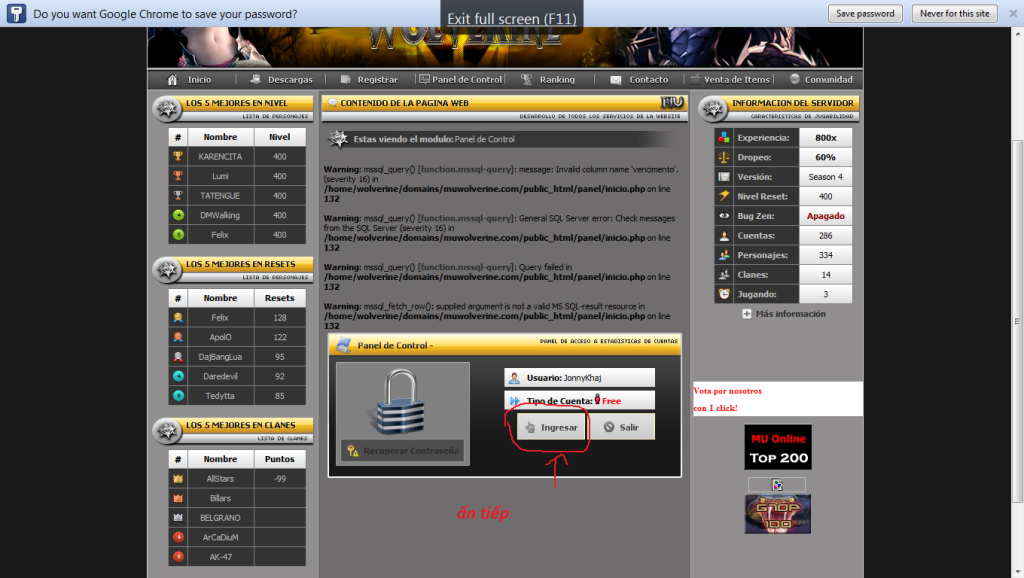This screenshot has width=1024, height=578.
Task: Open the GTOP 100 banner
Action: [778, 514]
